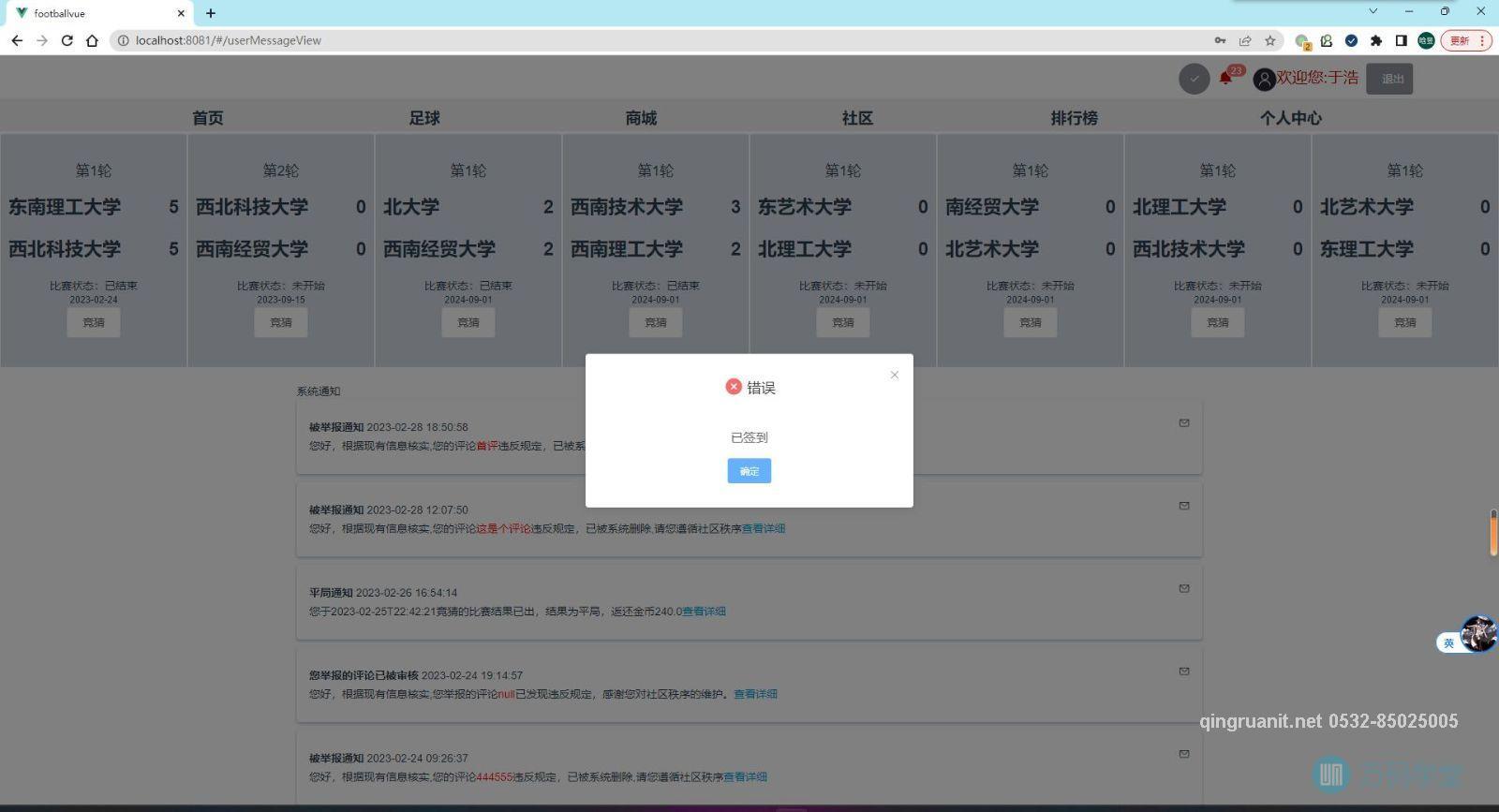
Task: Click the check-in circle icon
Action: coord(1194,79)
